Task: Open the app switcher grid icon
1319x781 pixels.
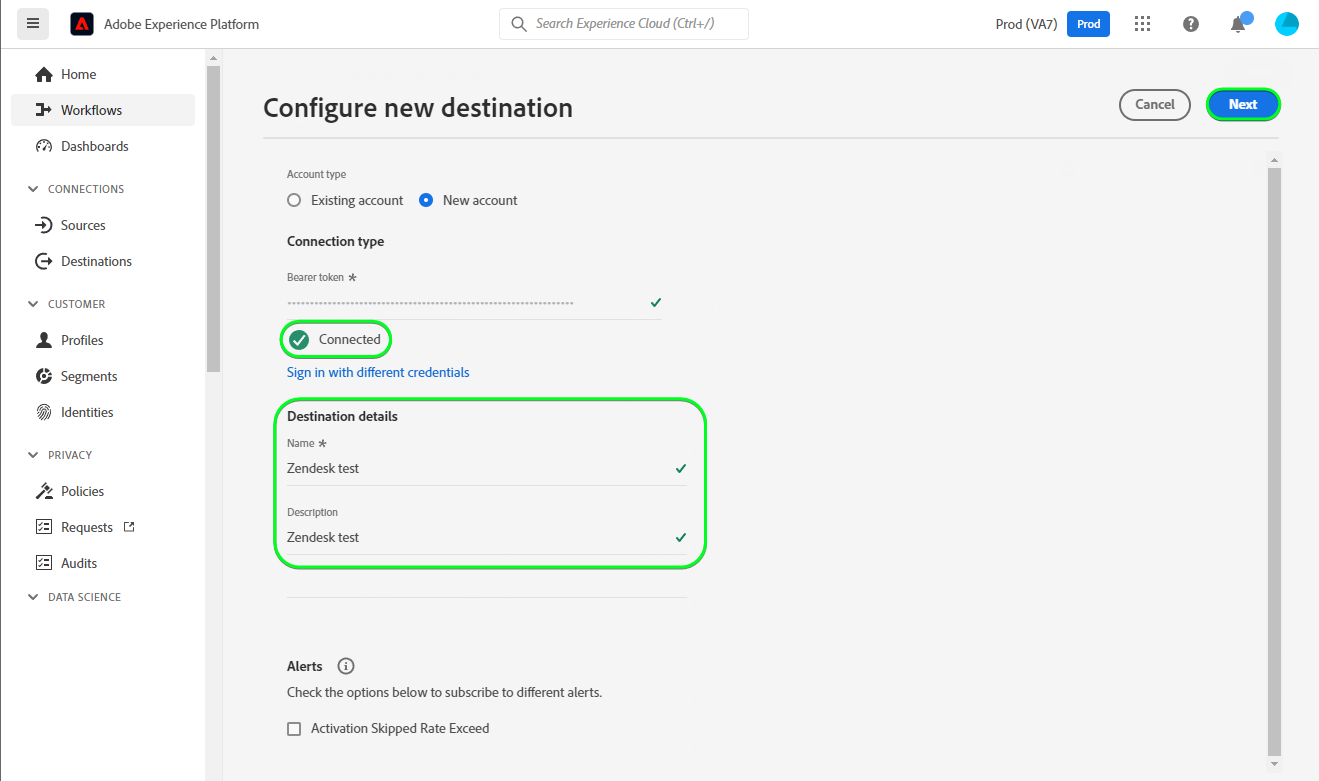Action: tap(1143, 24)
